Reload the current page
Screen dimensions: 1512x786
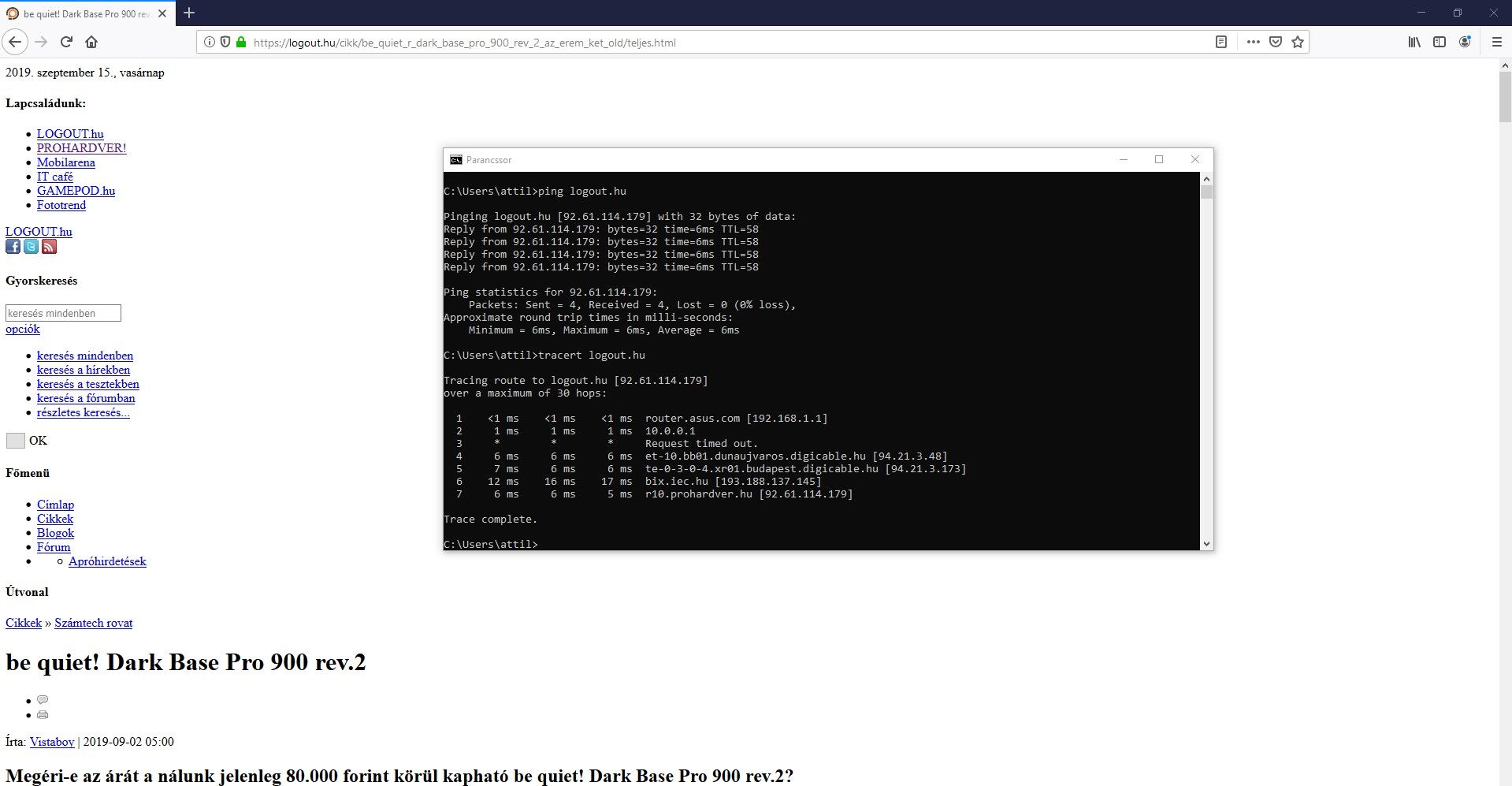pyautogui.click(x=67, y=43)
